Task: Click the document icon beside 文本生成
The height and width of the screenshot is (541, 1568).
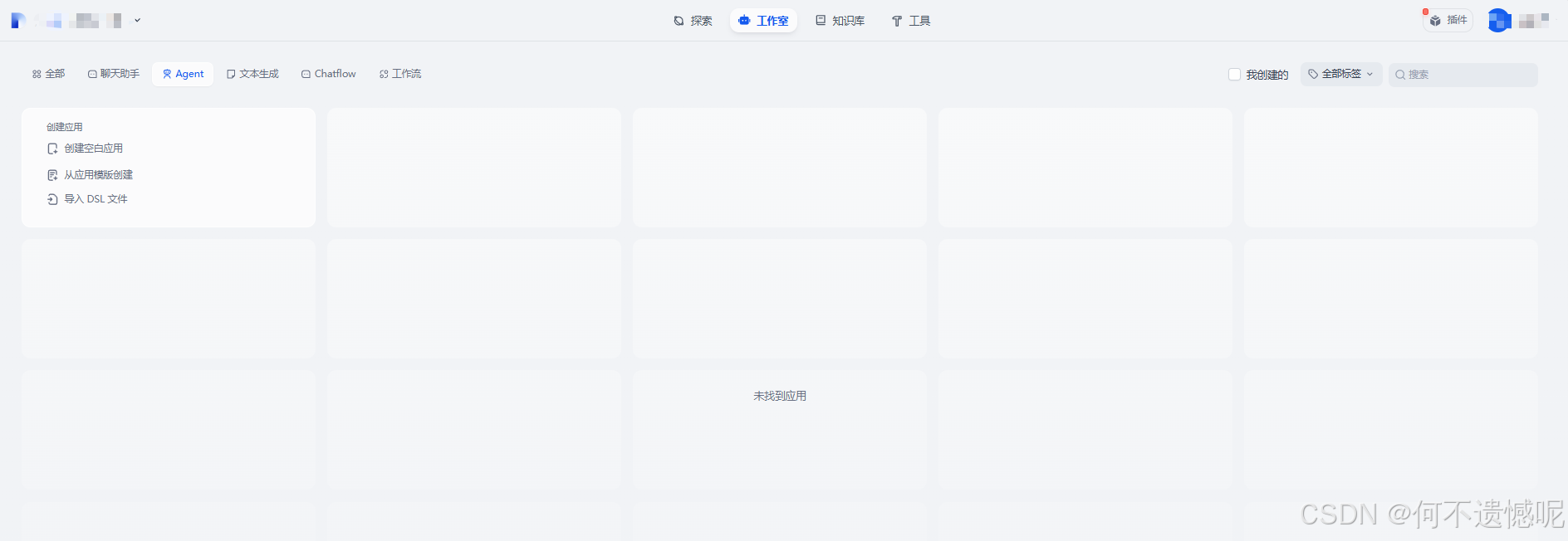Action: pyautogui.click(x=231, y=74)
